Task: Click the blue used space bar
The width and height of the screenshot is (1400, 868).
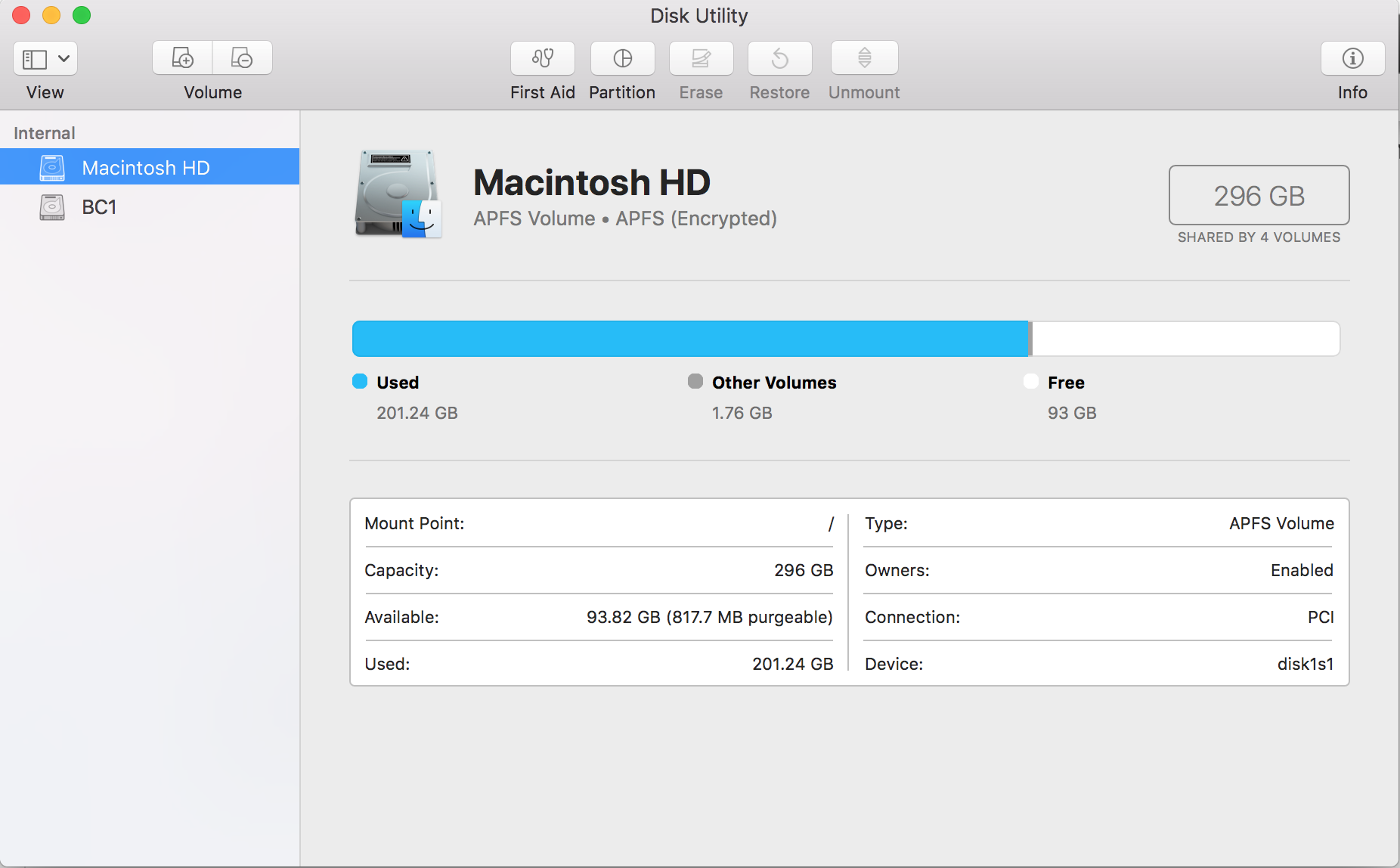Action: click(x=689, y=339)
